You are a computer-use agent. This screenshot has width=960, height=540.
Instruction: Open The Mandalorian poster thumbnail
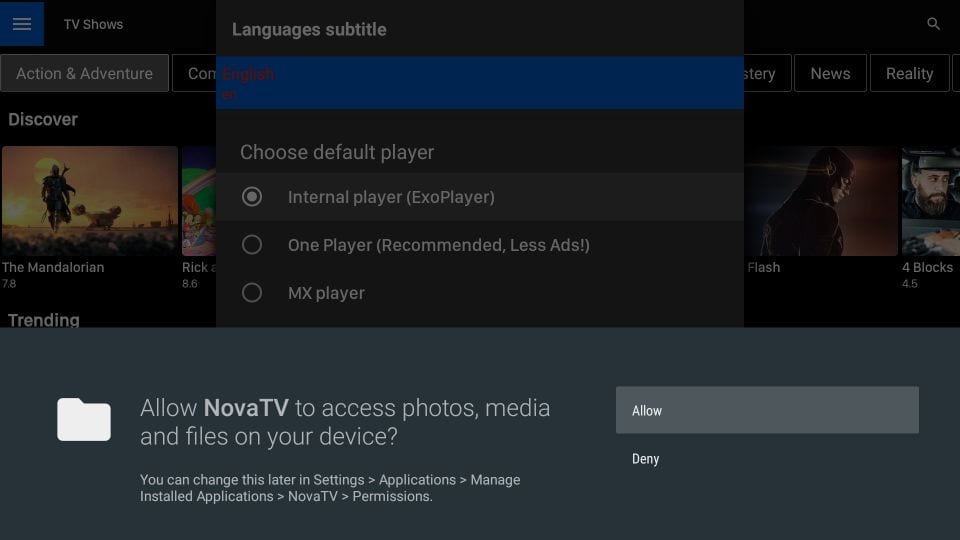click(x=90, y=201)
